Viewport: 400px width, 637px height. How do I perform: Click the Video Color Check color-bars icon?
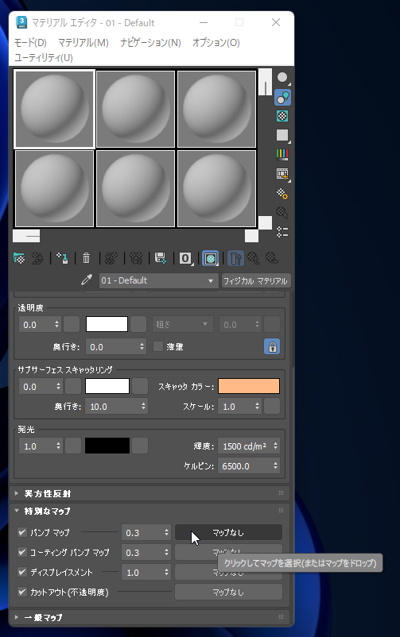(x=283, y=154)
